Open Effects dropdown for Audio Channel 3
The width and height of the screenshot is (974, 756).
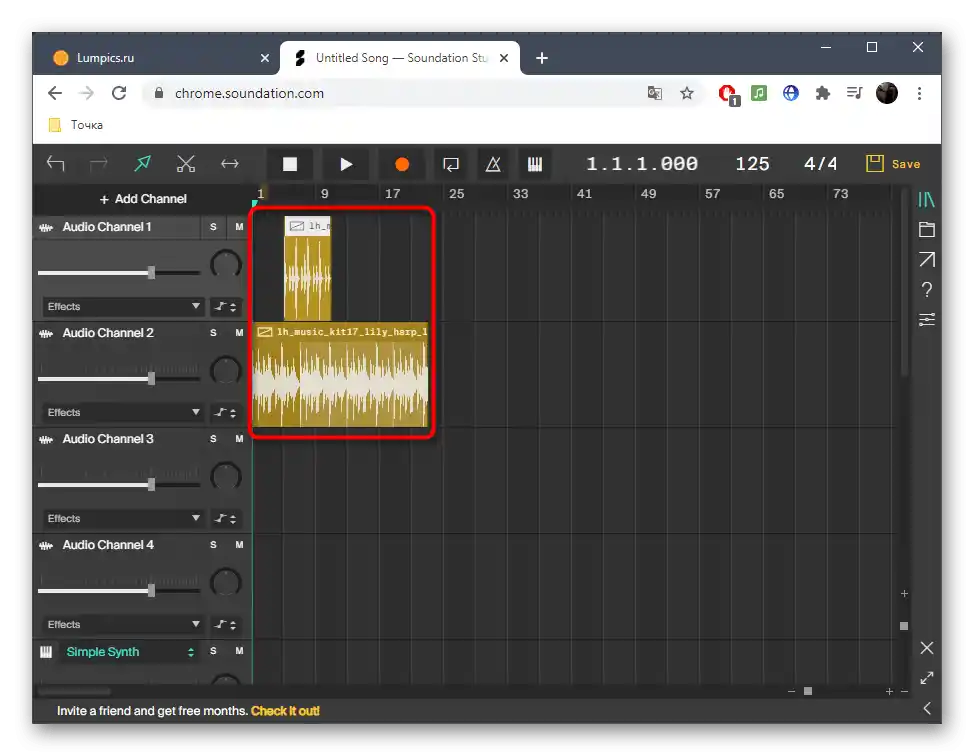123,518
